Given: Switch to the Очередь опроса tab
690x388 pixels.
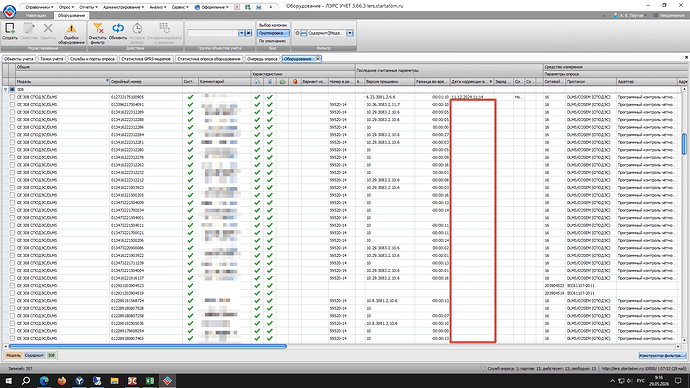Looking at the screenshot, I should click(262, 59).
